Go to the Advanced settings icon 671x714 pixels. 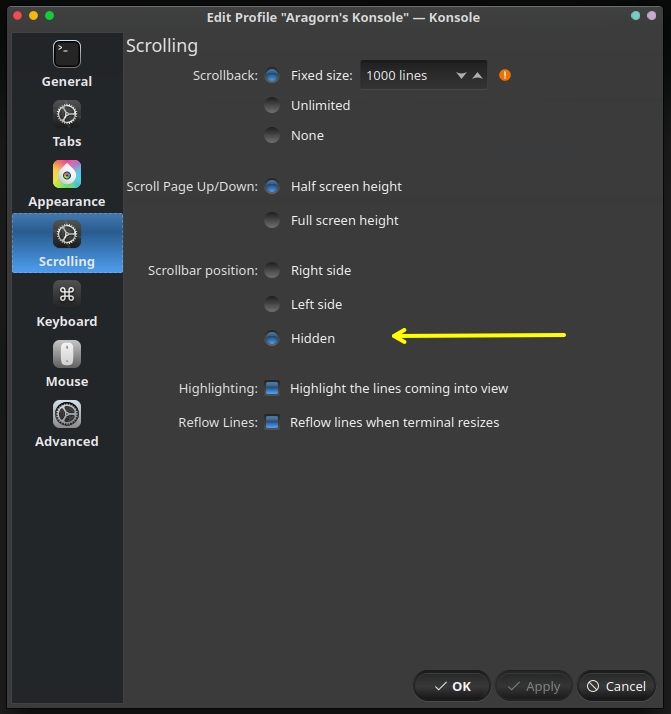pos(67,414)
